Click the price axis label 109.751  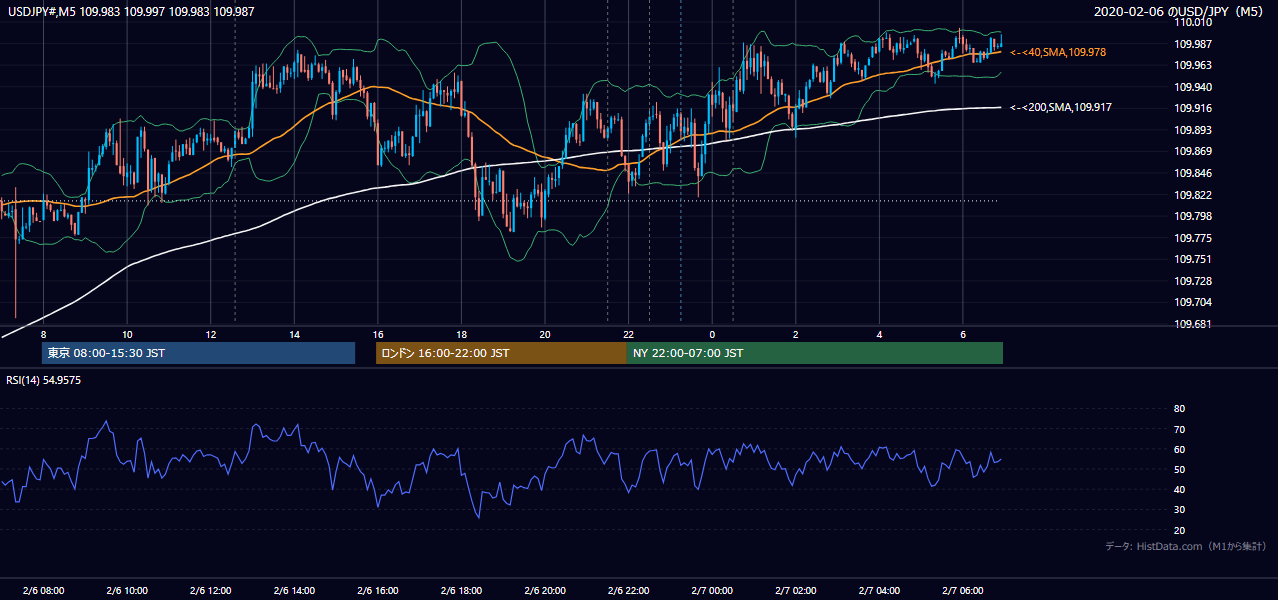coord(1192,259)
